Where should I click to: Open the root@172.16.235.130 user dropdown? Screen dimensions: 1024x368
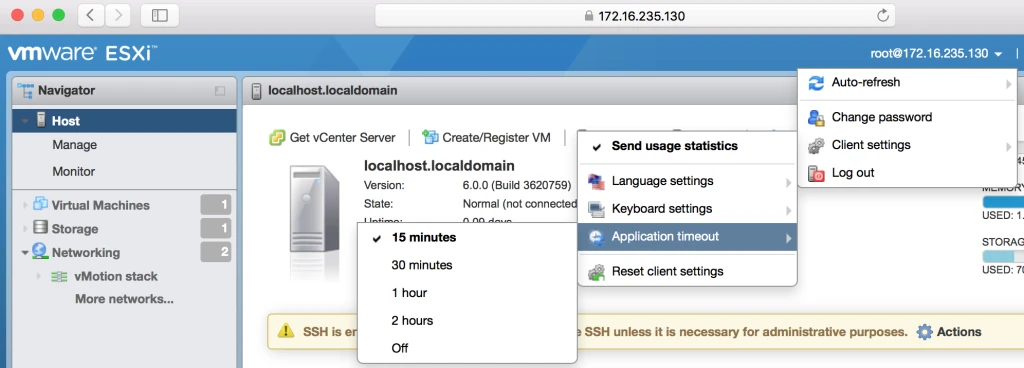pos(936,54)
